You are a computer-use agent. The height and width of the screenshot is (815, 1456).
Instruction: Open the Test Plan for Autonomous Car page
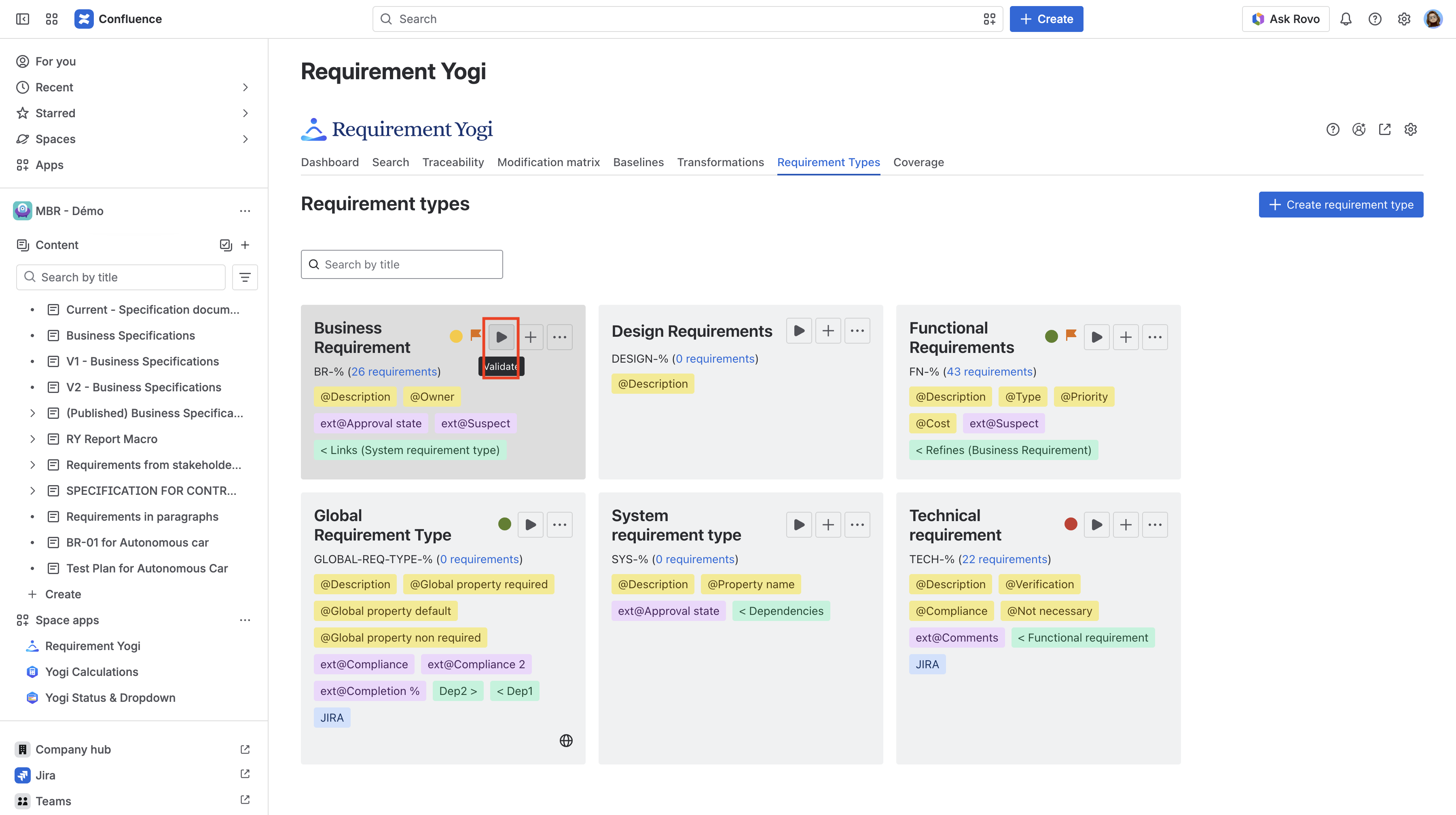146,569
